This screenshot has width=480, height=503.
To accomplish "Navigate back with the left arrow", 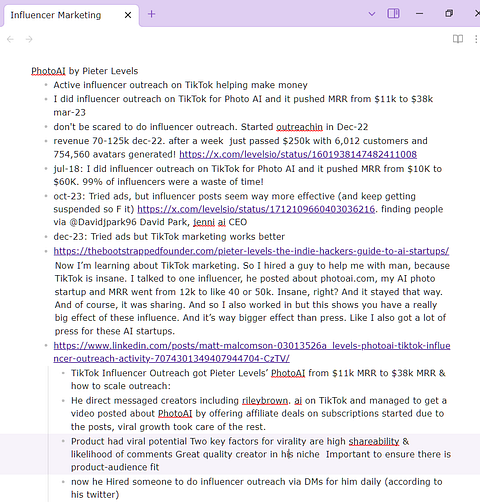I will click(x=10, y=39).
